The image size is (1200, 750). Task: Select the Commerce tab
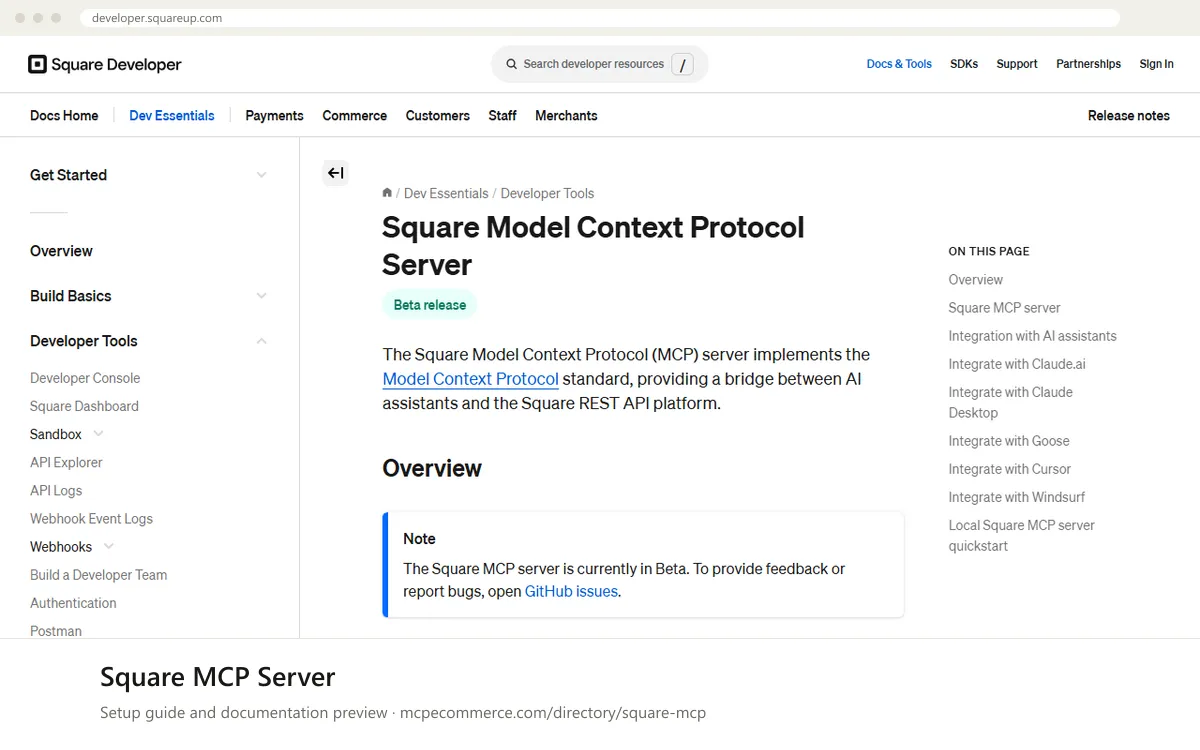point(354,115)
